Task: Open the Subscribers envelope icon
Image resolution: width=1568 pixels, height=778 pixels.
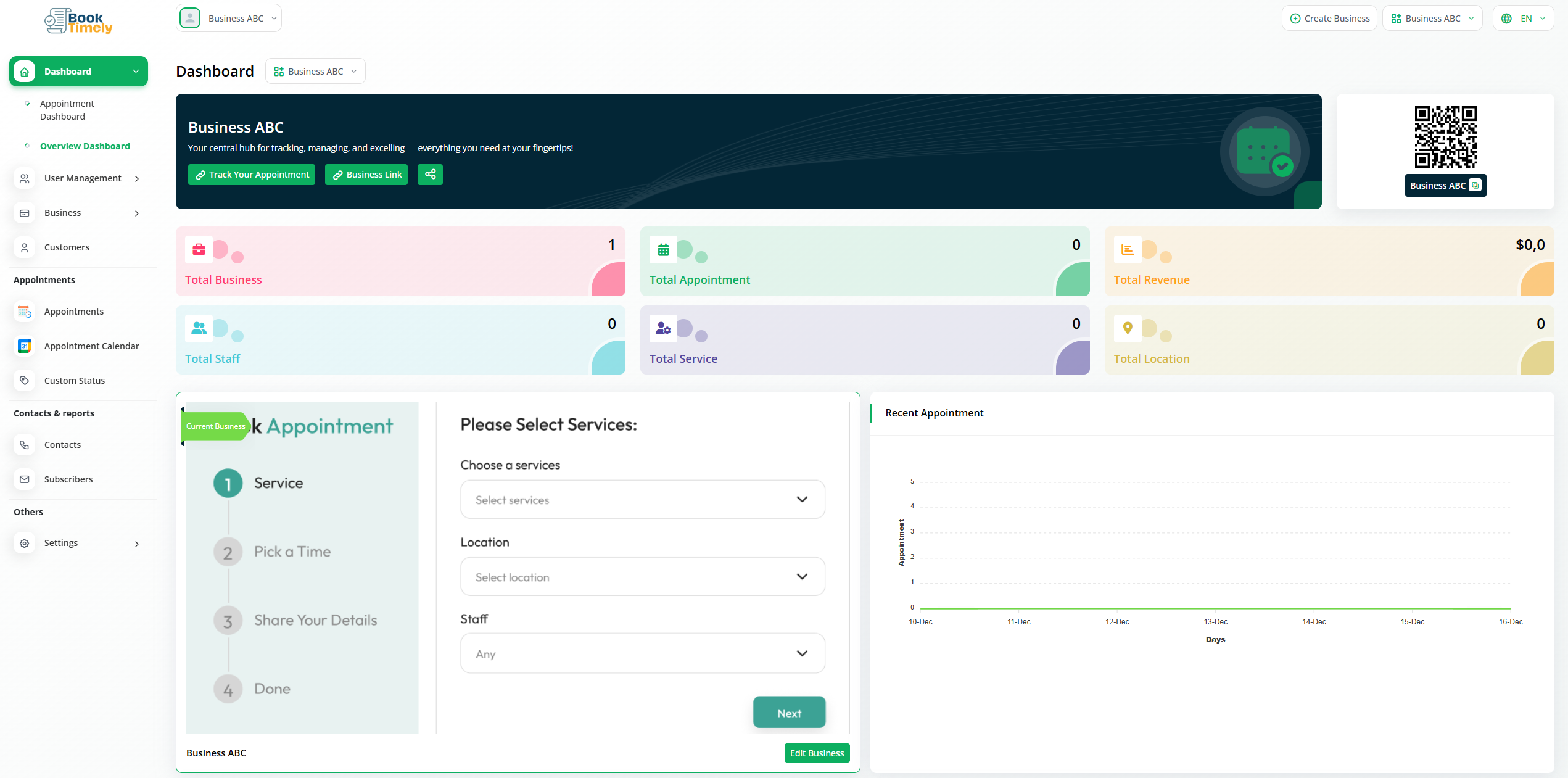Action: coord(24,479)
